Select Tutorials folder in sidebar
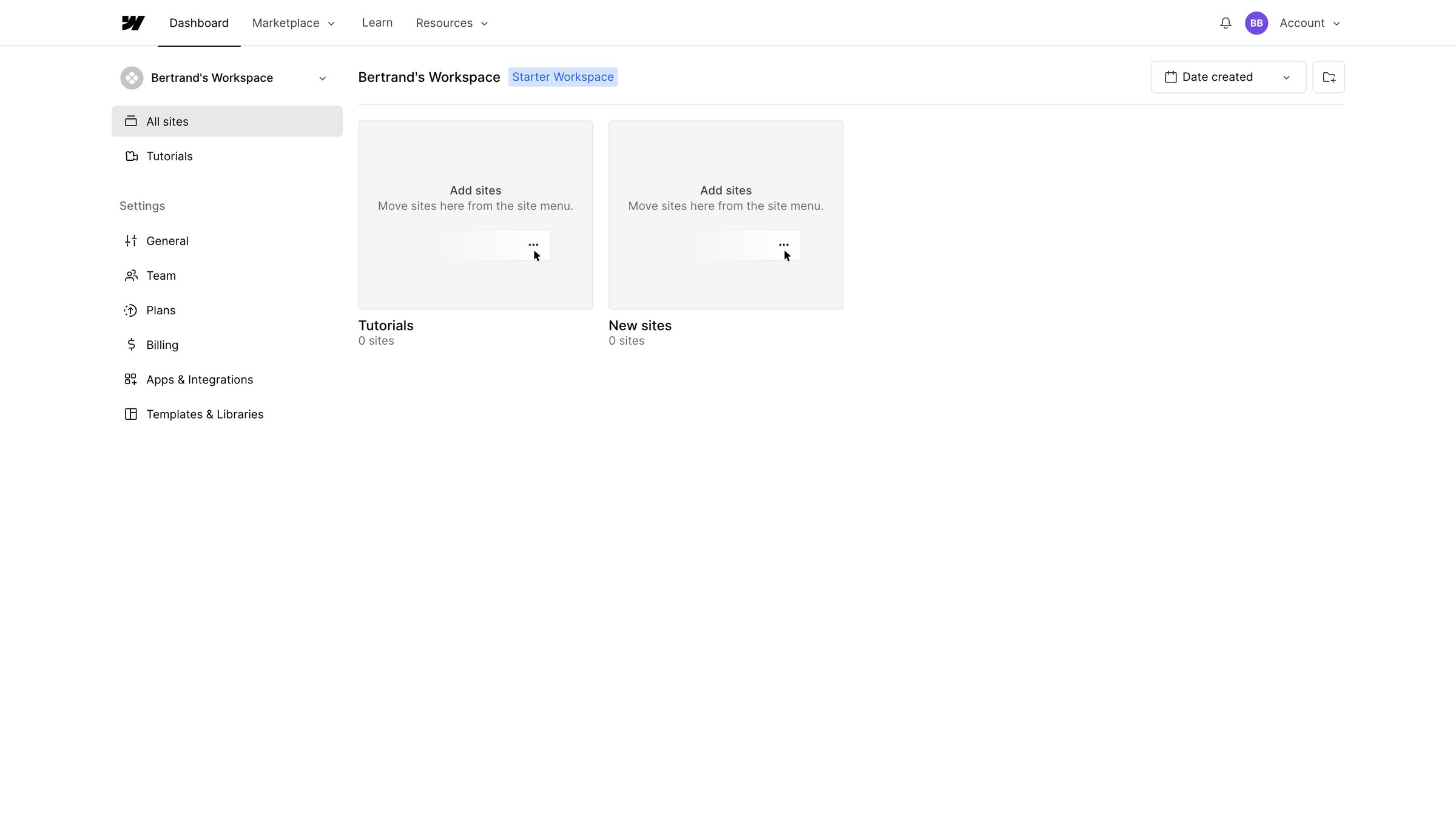The width and height of the screenshot is (1456, 827). point(227,156)
